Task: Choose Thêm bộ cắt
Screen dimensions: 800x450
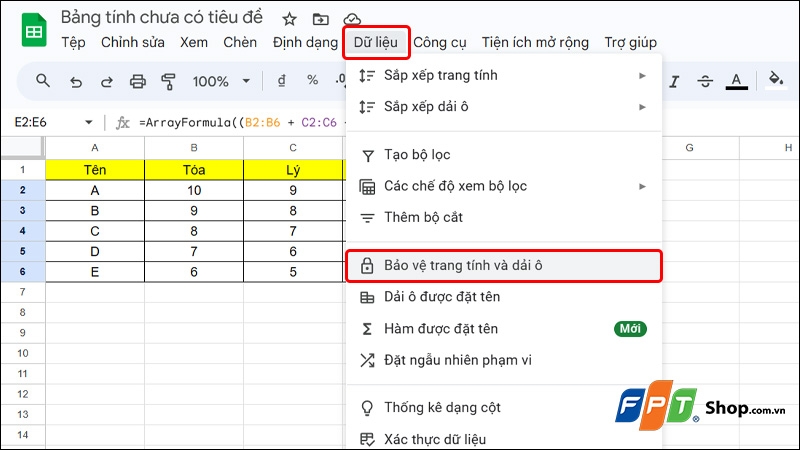Action: 504,218
